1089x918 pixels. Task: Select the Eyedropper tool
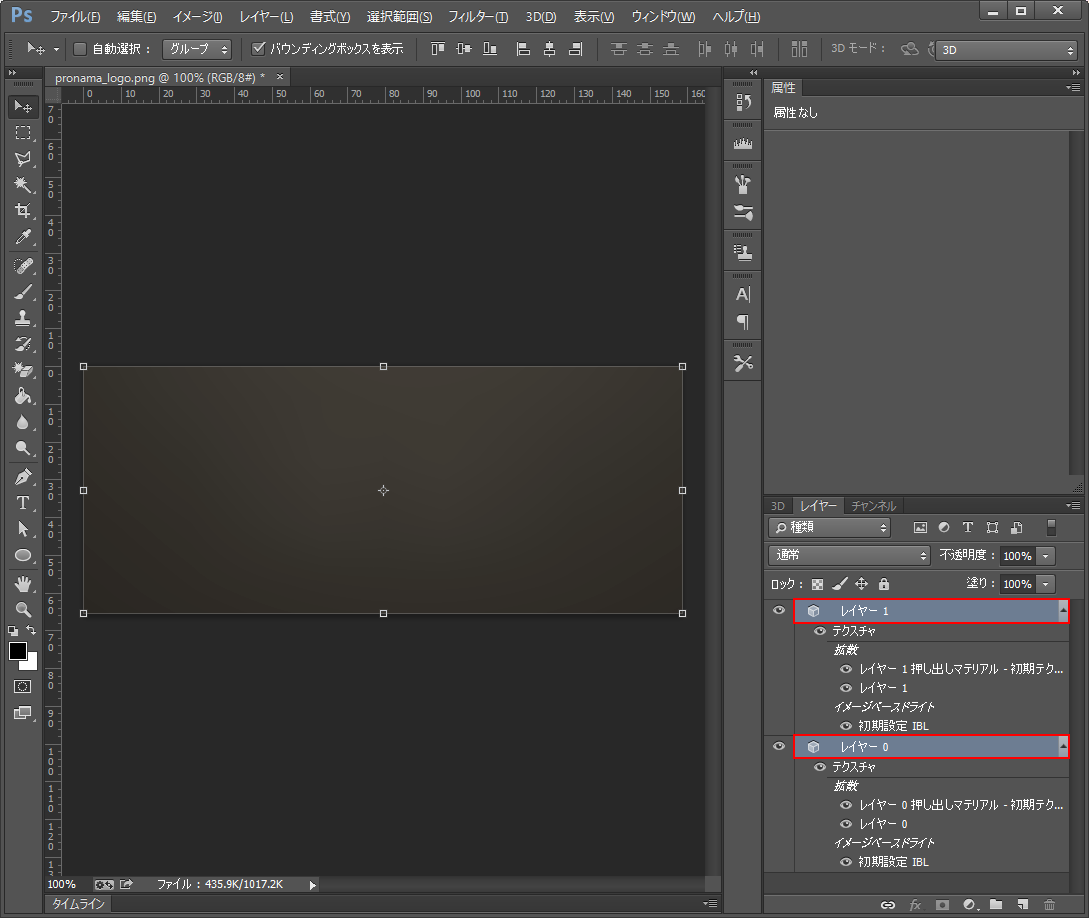(22, 237)
